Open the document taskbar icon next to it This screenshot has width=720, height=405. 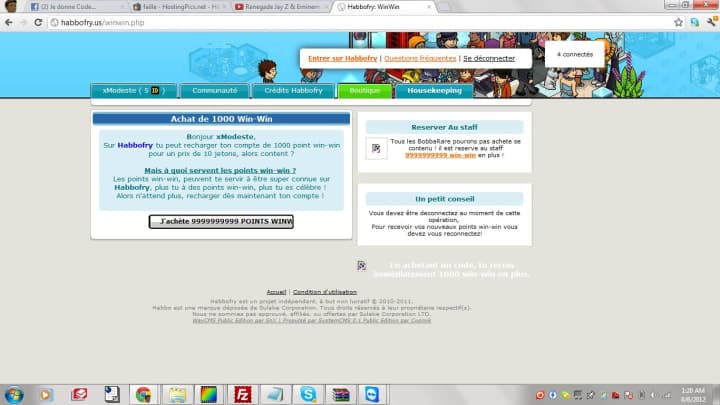point(112,394)
